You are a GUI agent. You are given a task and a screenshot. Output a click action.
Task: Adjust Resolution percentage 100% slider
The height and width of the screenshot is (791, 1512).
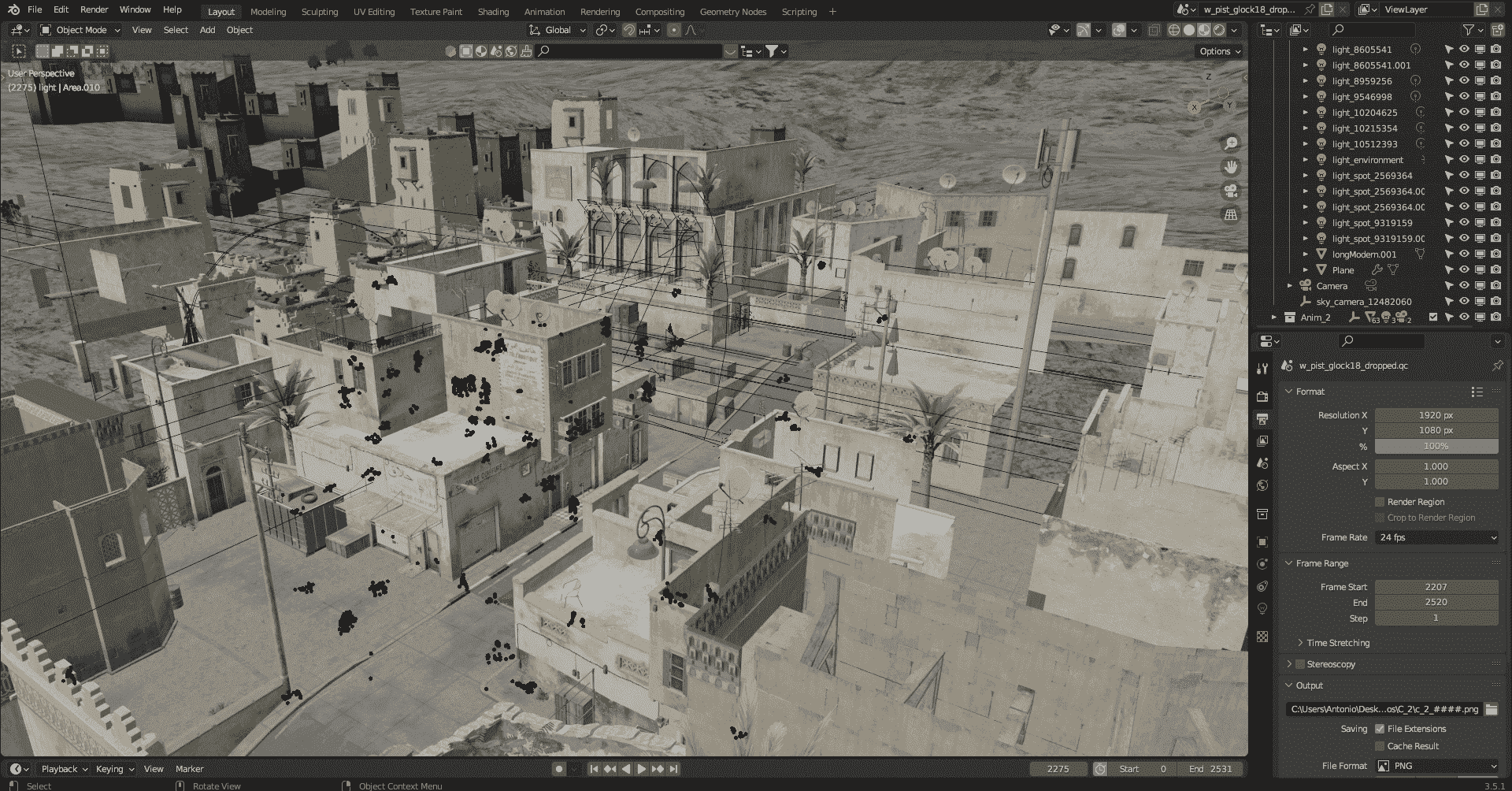[1436, 446]
